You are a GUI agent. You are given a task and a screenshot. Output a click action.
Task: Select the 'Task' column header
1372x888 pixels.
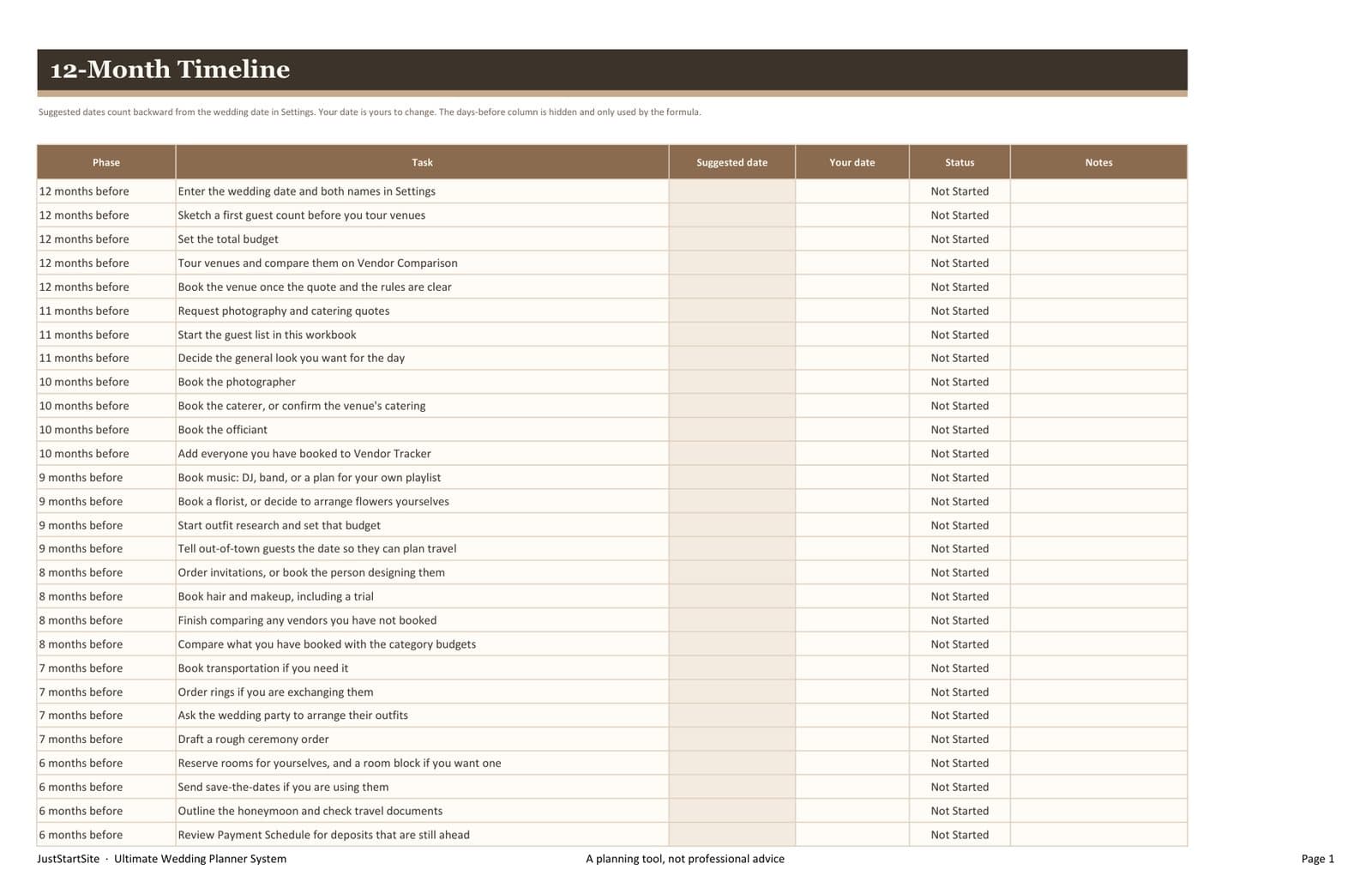pos(422,162)
